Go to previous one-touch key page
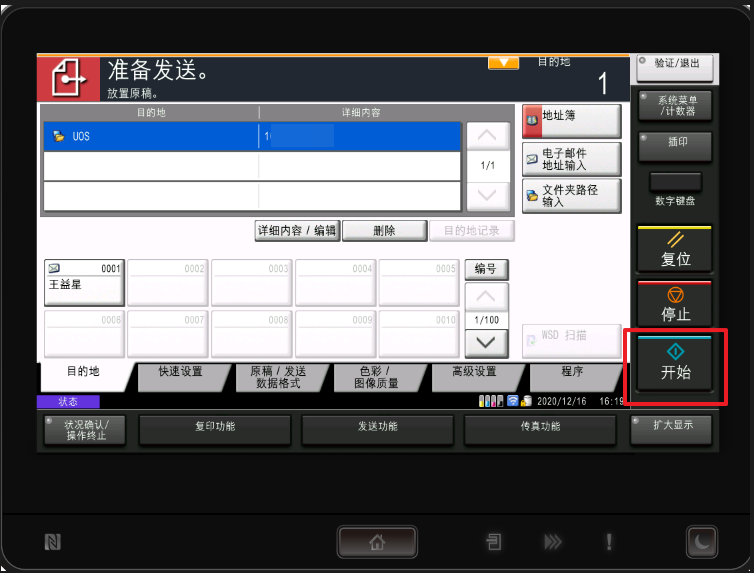The image size is (754, 573). coord(486,297)
